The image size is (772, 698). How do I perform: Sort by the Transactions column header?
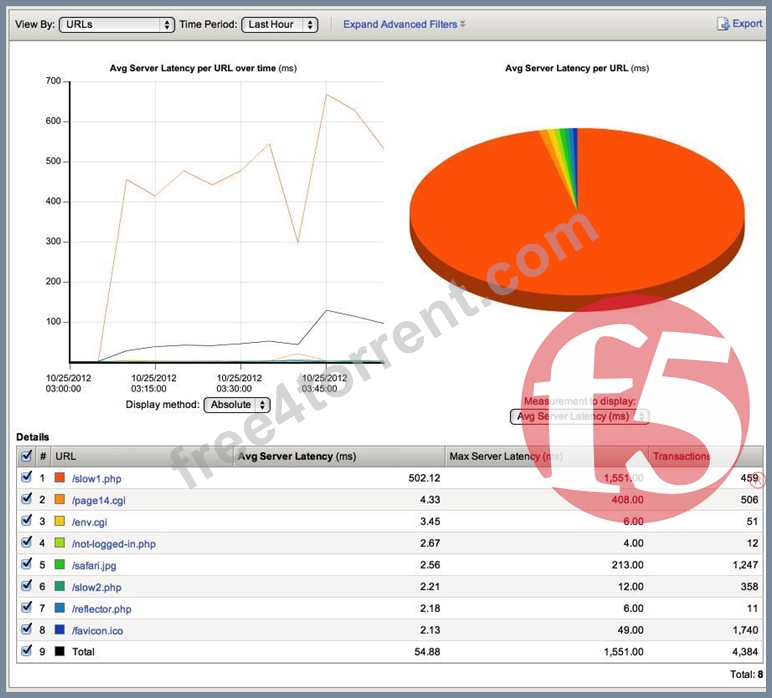tap(706, 456)
